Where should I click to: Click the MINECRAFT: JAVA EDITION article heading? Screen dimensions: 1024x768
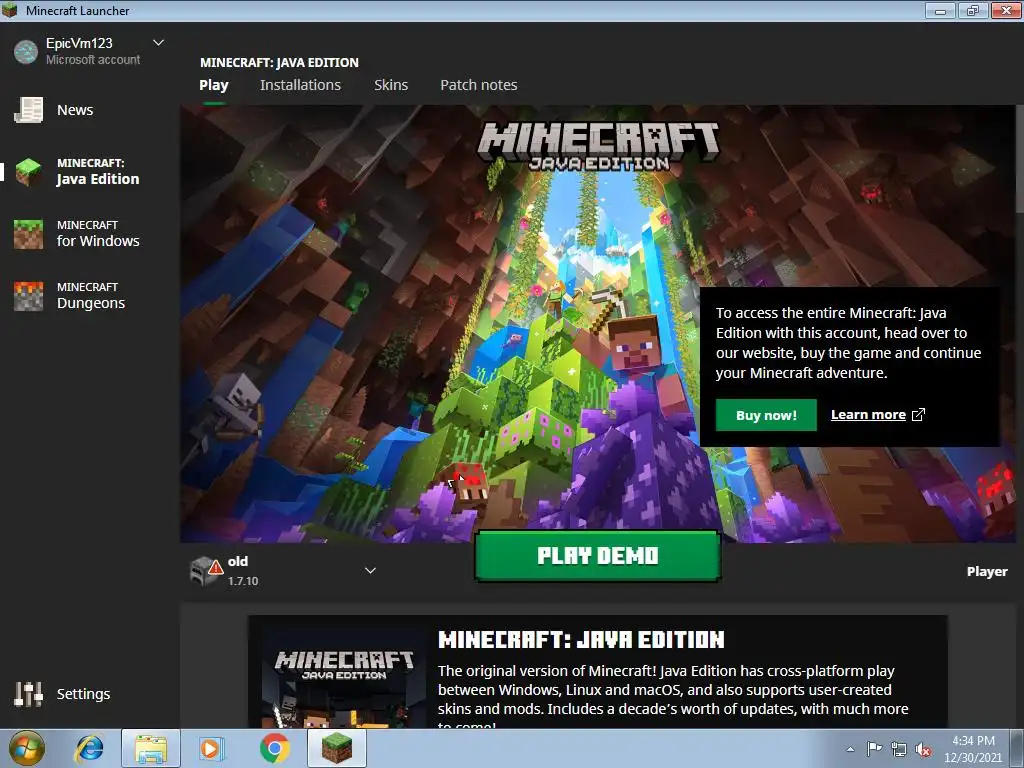click(x=581, y=640)
